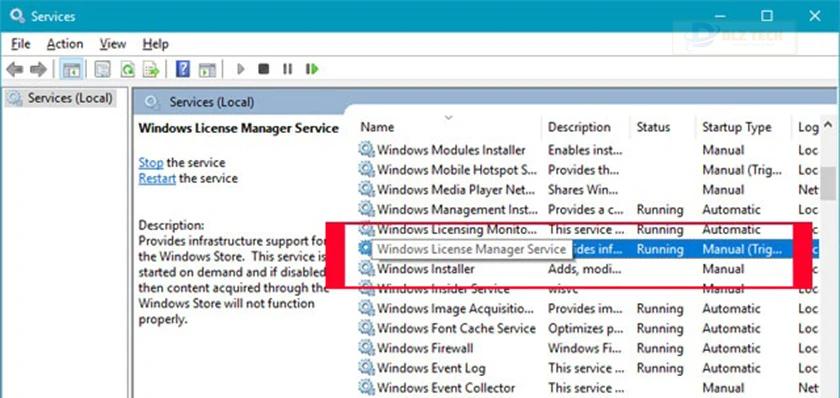The height and width of the screenshot is (398, 840).
Task: Click the Refresh toolbar icon
Action: coord(128,69)
